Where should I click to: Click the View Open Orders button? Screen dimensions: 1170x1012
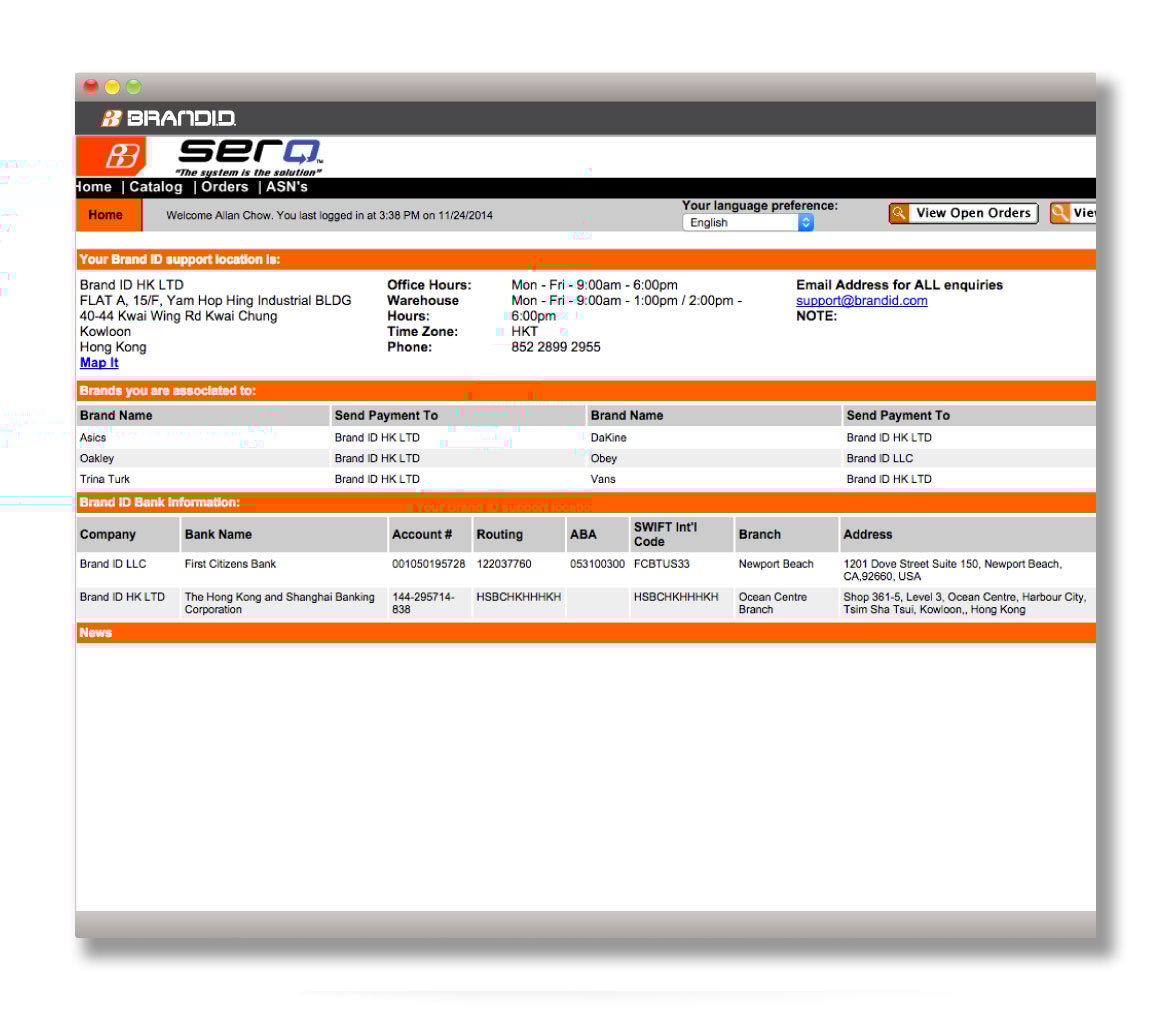[963, 213]
